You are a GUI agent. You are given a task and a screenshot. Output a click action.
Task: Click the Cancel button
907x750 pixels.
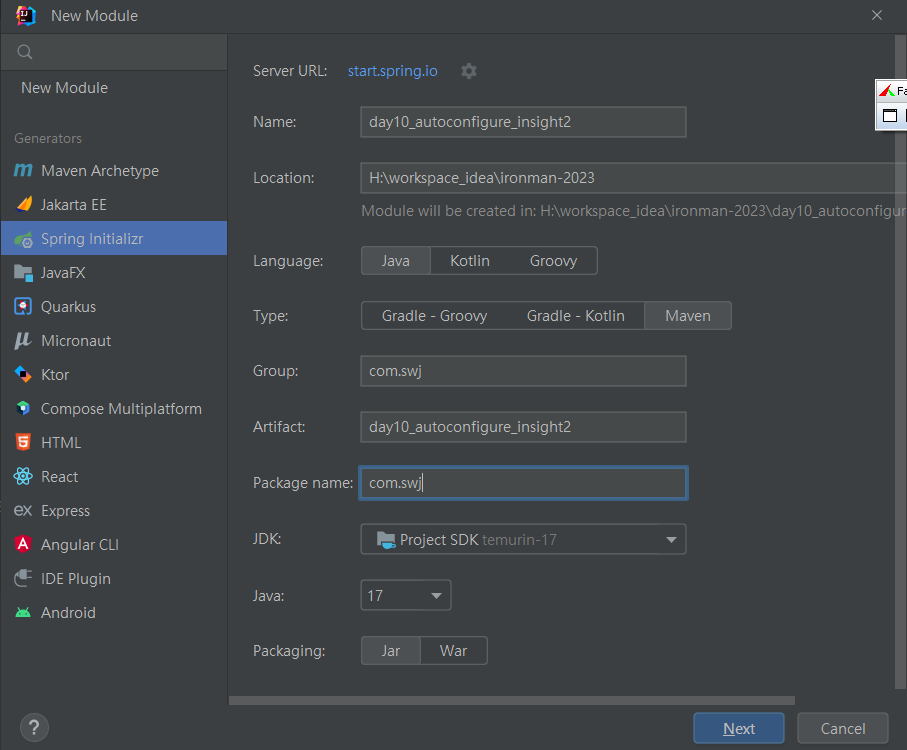tap(843, 728)
